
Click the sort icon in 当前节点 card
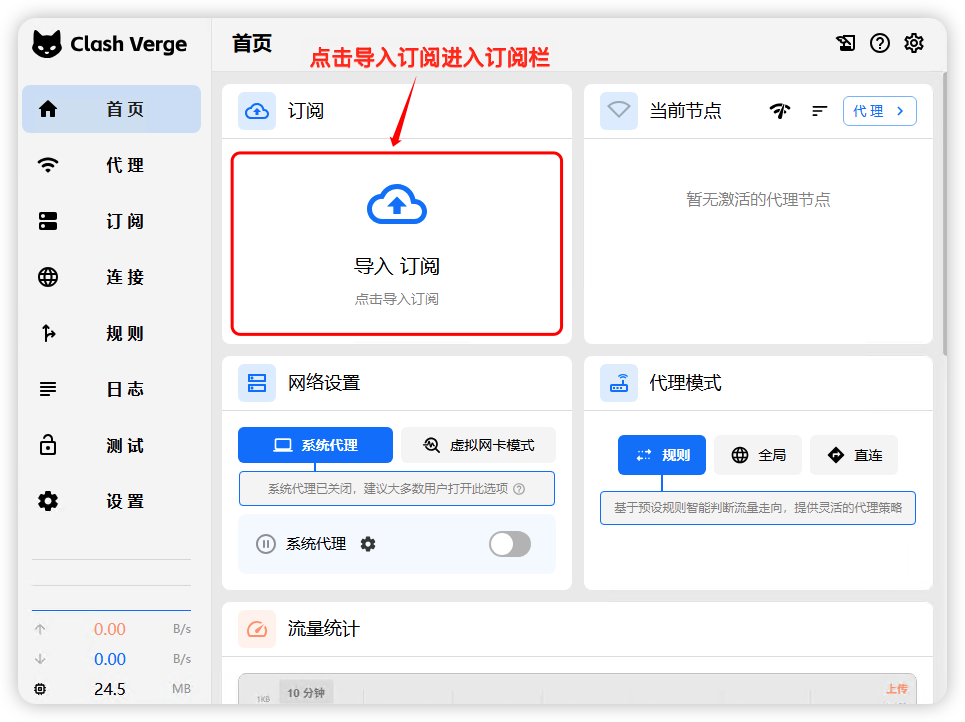(x=819, y=111)
